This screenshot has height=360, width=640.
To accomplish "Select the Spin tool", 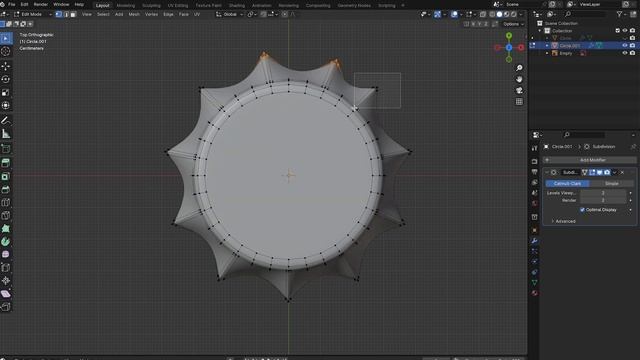I will pos(6,242).
